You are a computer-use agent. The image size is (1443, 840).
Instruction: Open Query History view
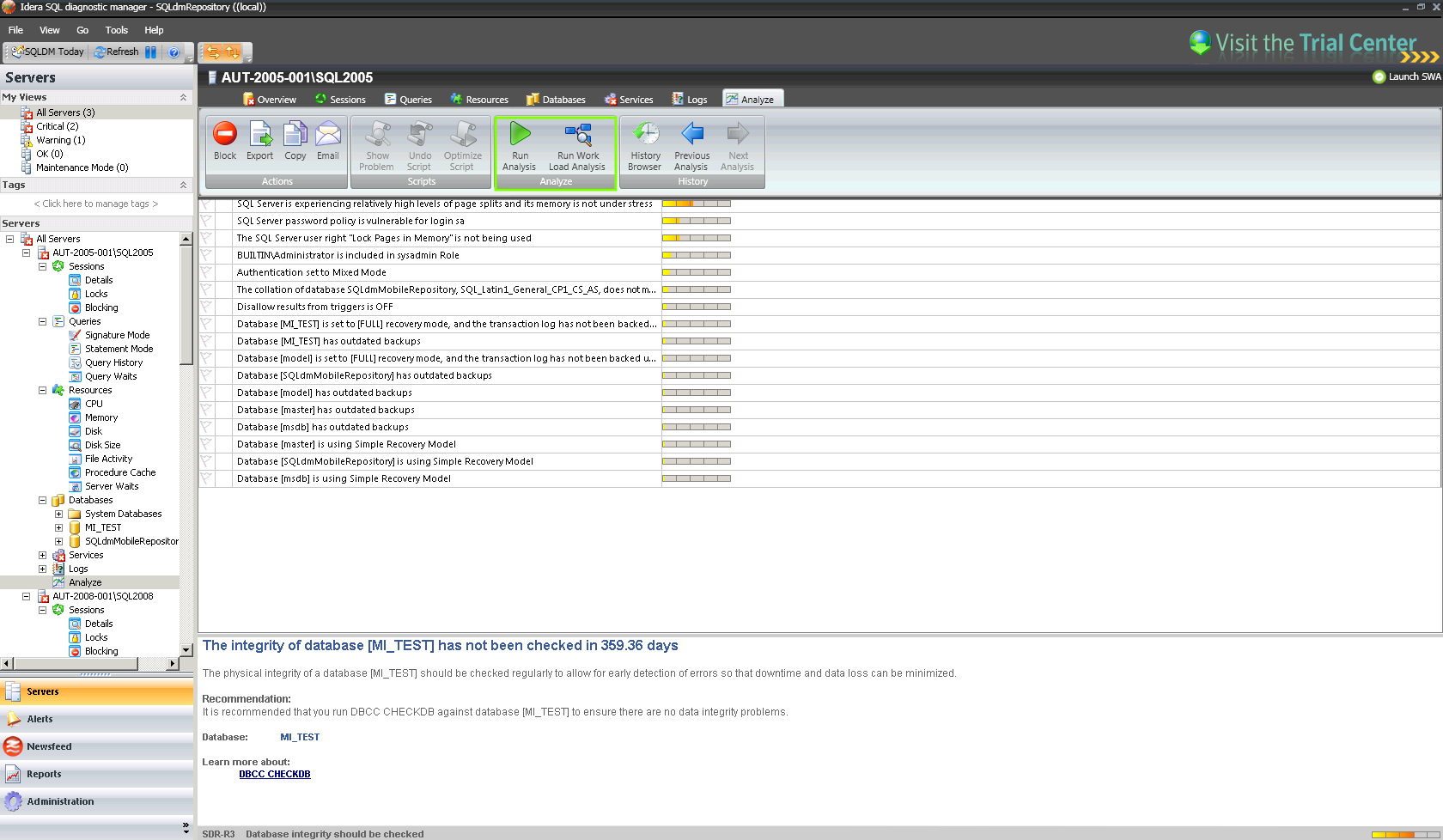point(113,362)
